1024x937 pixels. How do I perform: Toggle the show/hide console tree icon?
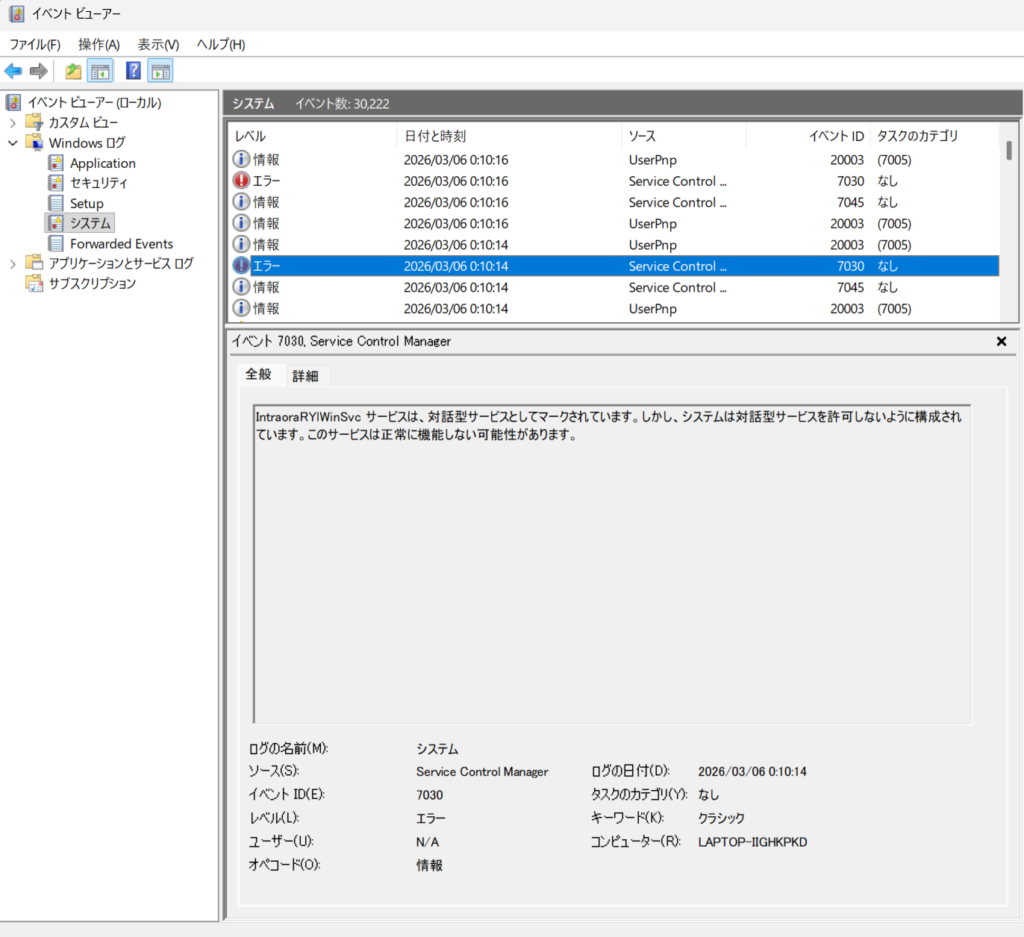(x=100, y=71)
